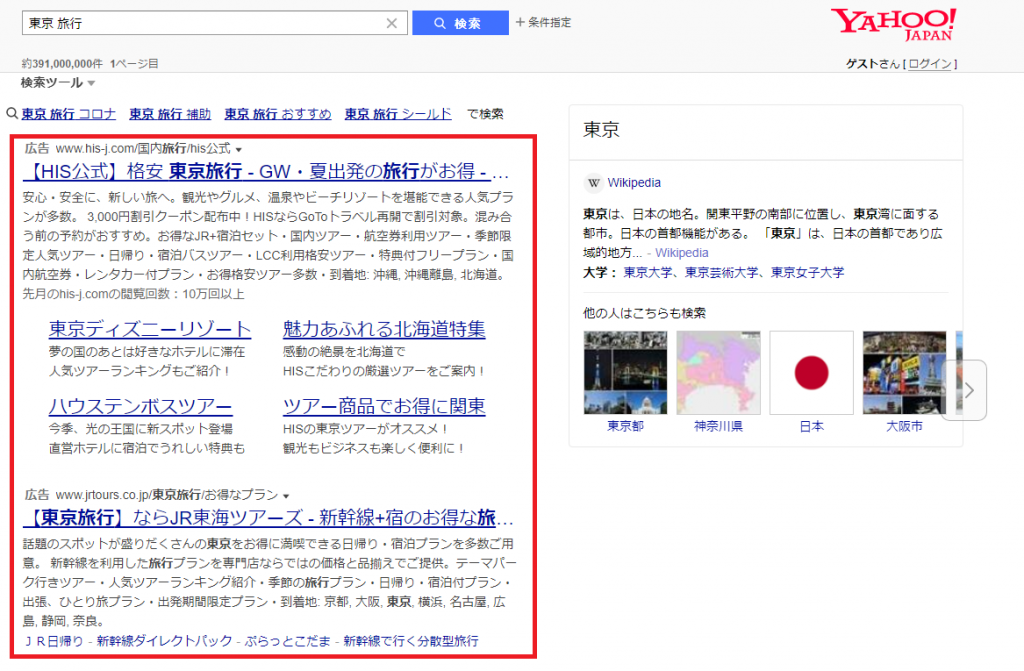Select the related search 東京 旅行 おすすめ
Viewport: 1024px width, 671px height.
pos(278,114)
